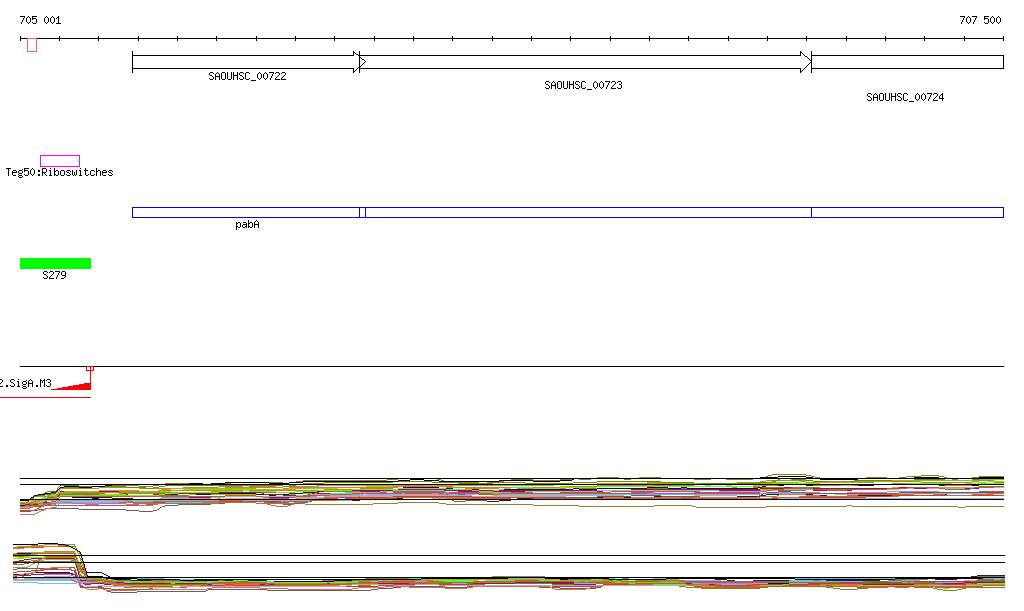This screenshot has height=611, width=1024.
Task: Open the SAOUHSC_00722 label link
Action: coord(247,76)
